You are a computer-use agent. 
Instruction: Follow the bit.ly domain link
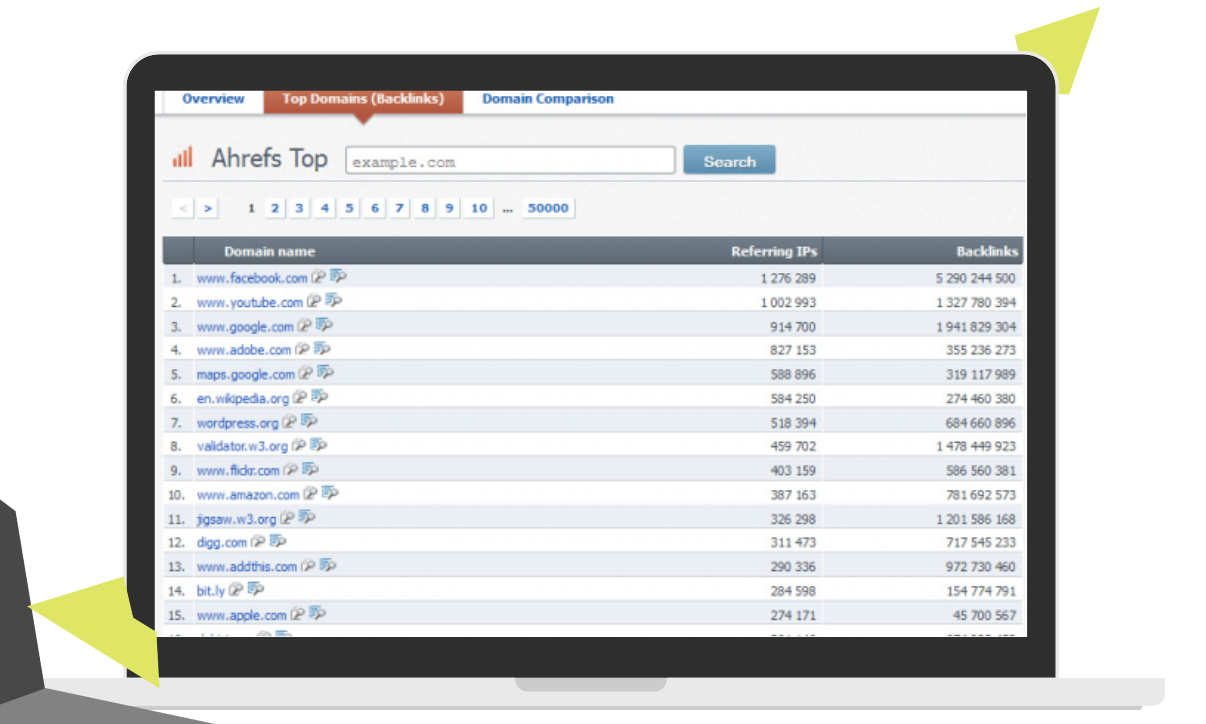coord(211,591)
